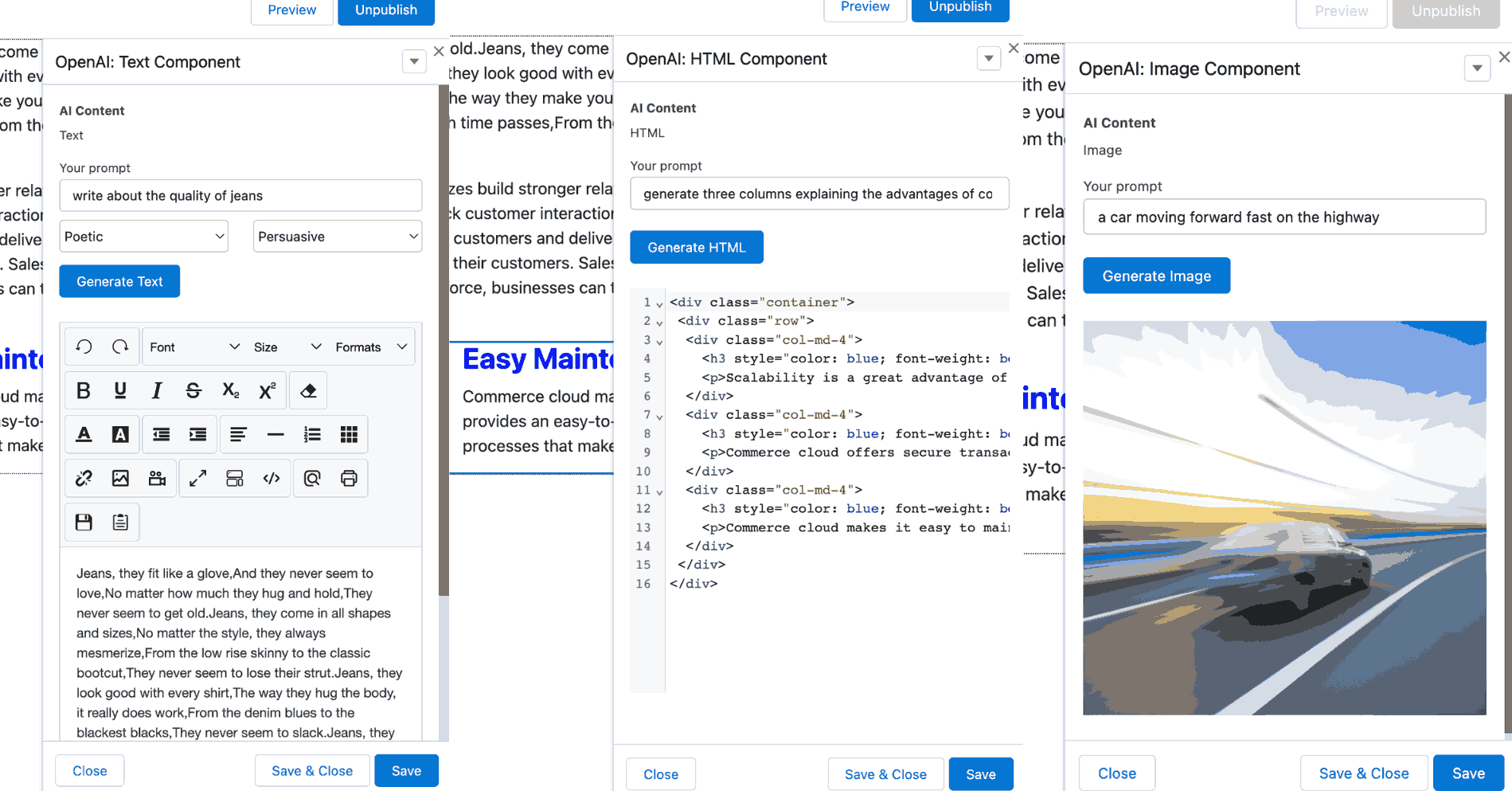Click Unpublish button above Text Component panel
The width and height of the screenshot is (1512, 791).
(386, 11)
